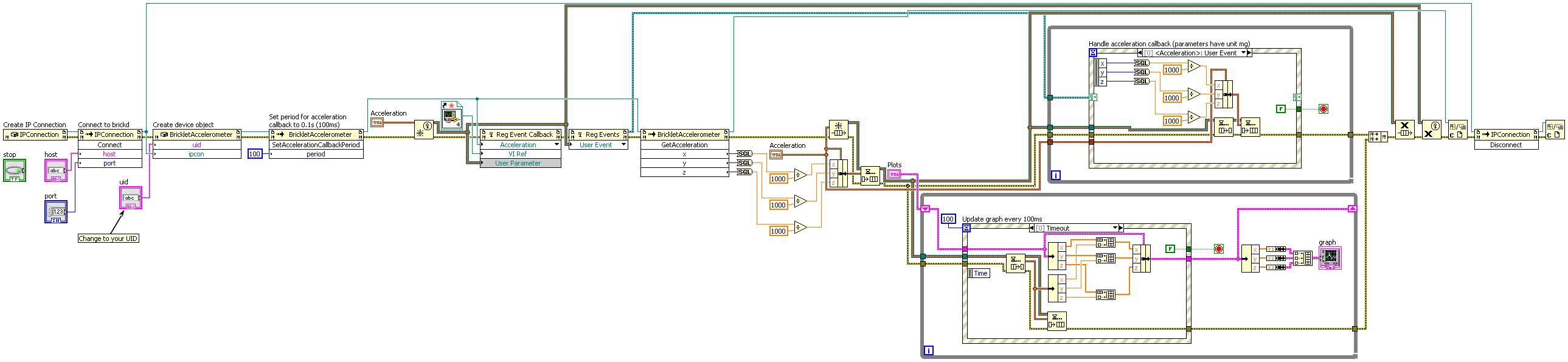Expand User Event dropdown on Reg Events node
Image resolution: width=1568 pixels, height=362 pixels.
click(623, 145)
